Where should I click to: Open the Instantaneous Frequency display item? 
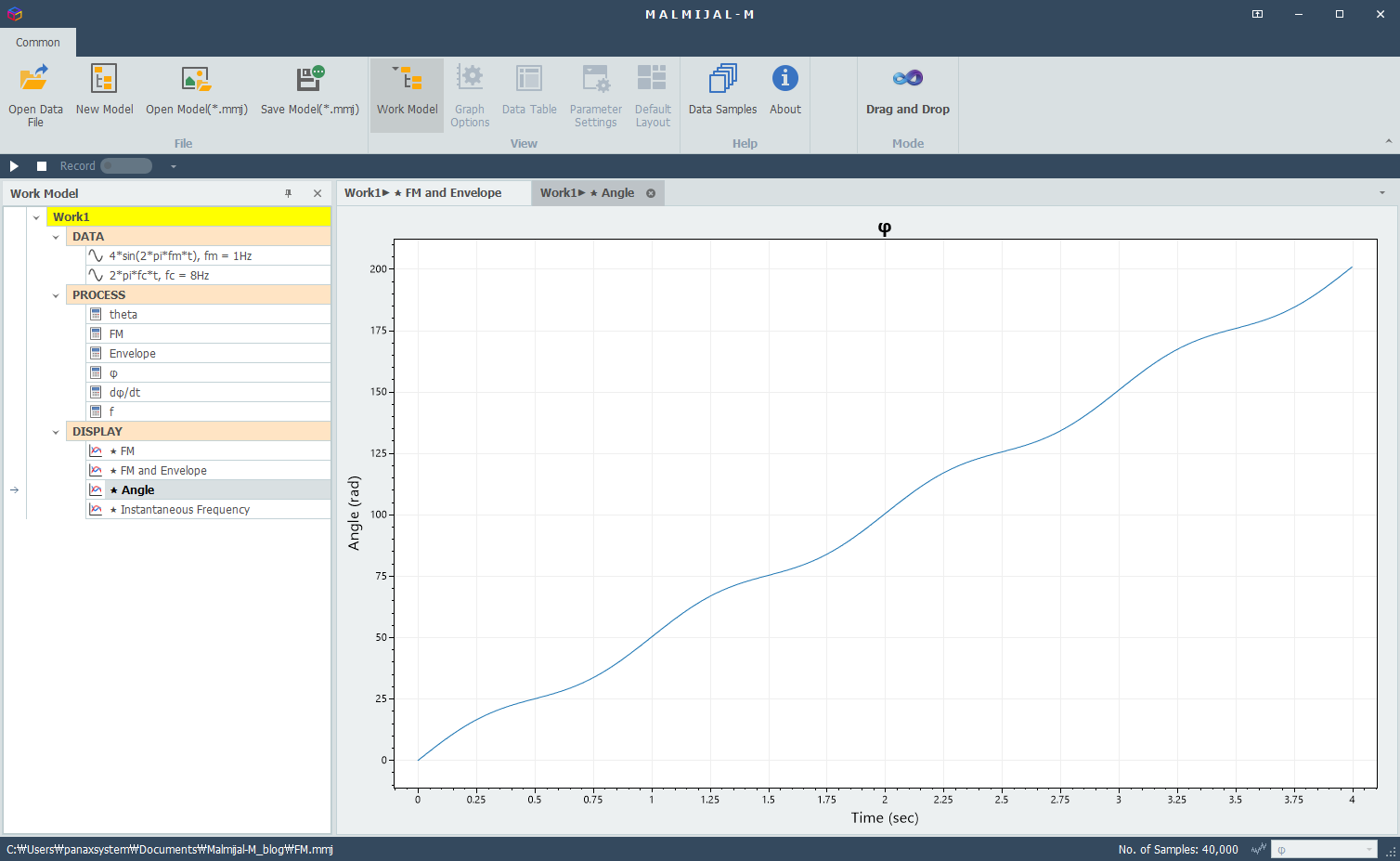pos(208,509)
